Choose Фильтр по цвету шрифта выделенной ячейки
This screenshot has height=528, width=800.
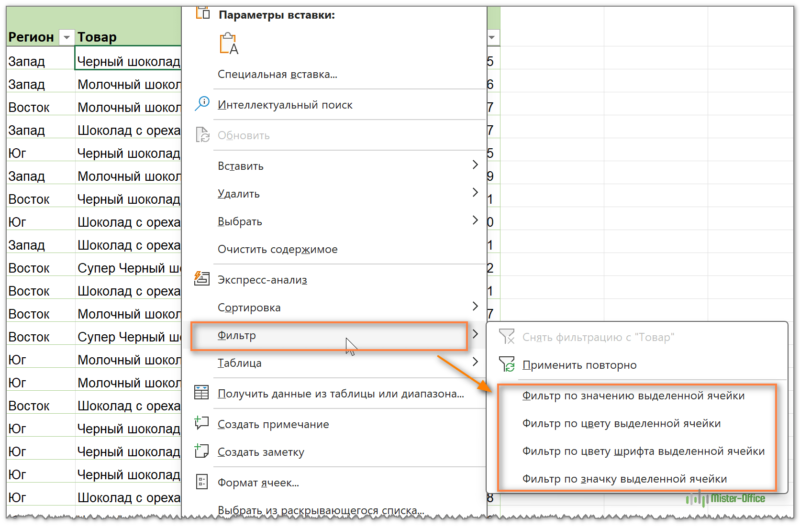pyautogui.click(x=643, y=451)
